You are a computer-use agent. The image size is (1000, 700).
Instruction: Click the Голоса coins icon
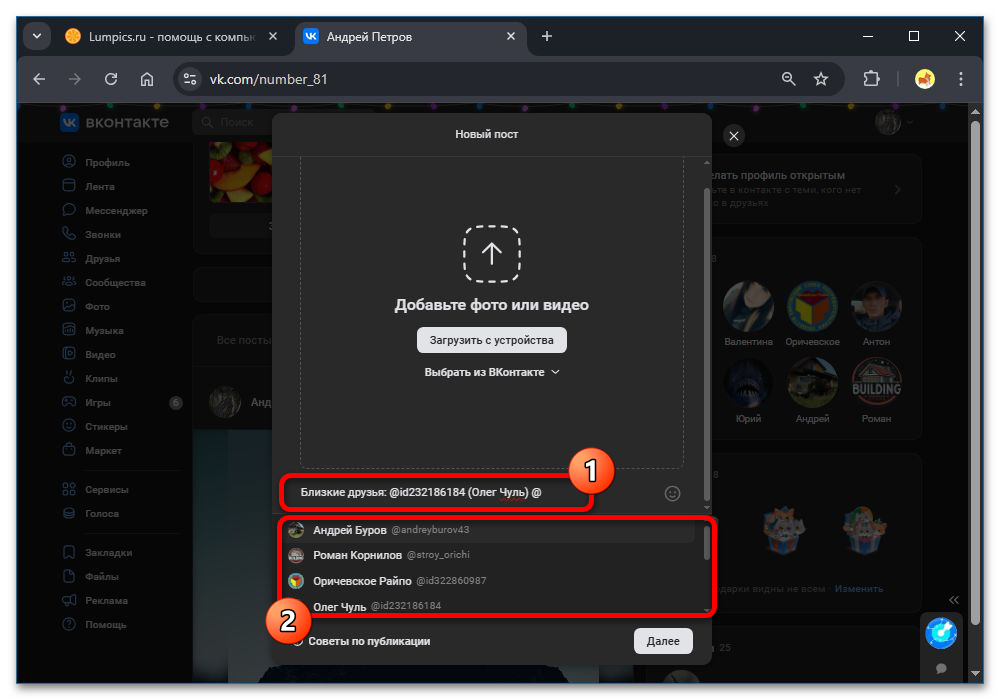[x=69, y=513]
